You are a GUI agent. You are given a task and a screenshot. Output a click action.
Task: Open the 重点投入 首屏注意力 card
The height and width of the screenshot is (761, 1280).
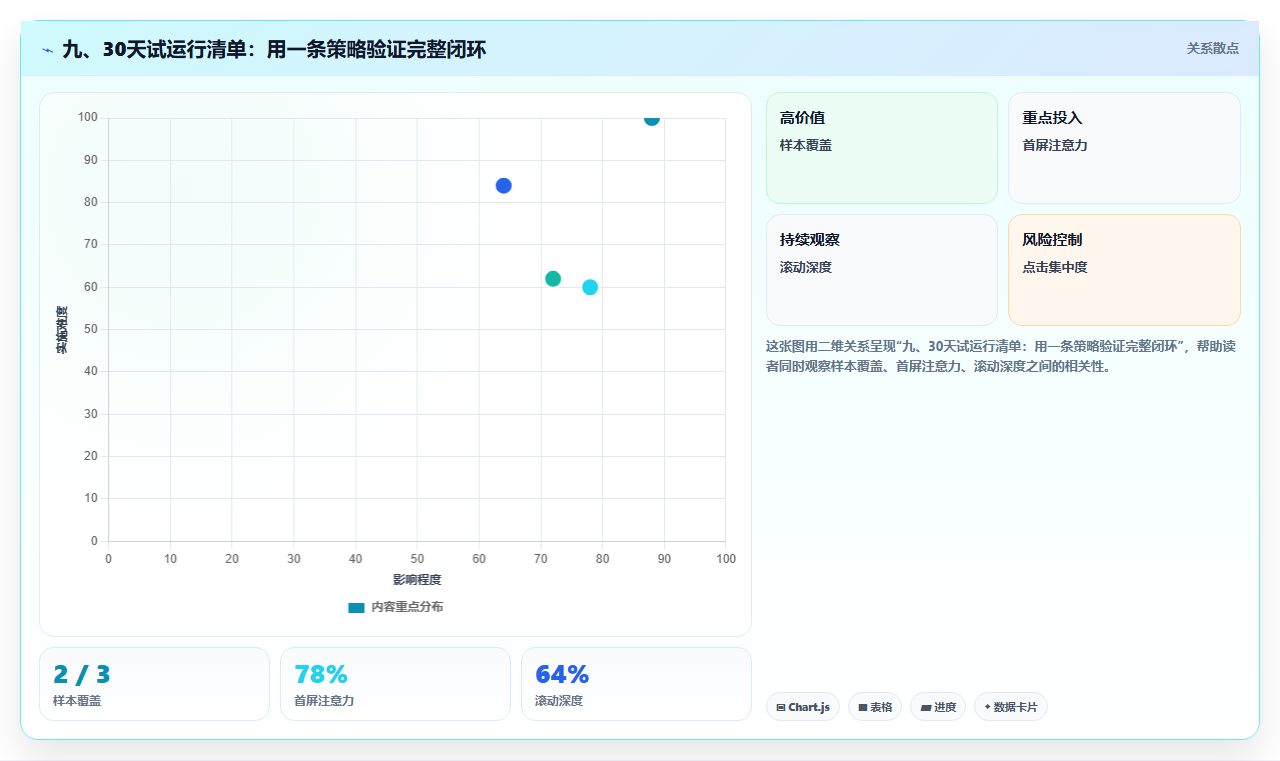tap(1124, 148)
